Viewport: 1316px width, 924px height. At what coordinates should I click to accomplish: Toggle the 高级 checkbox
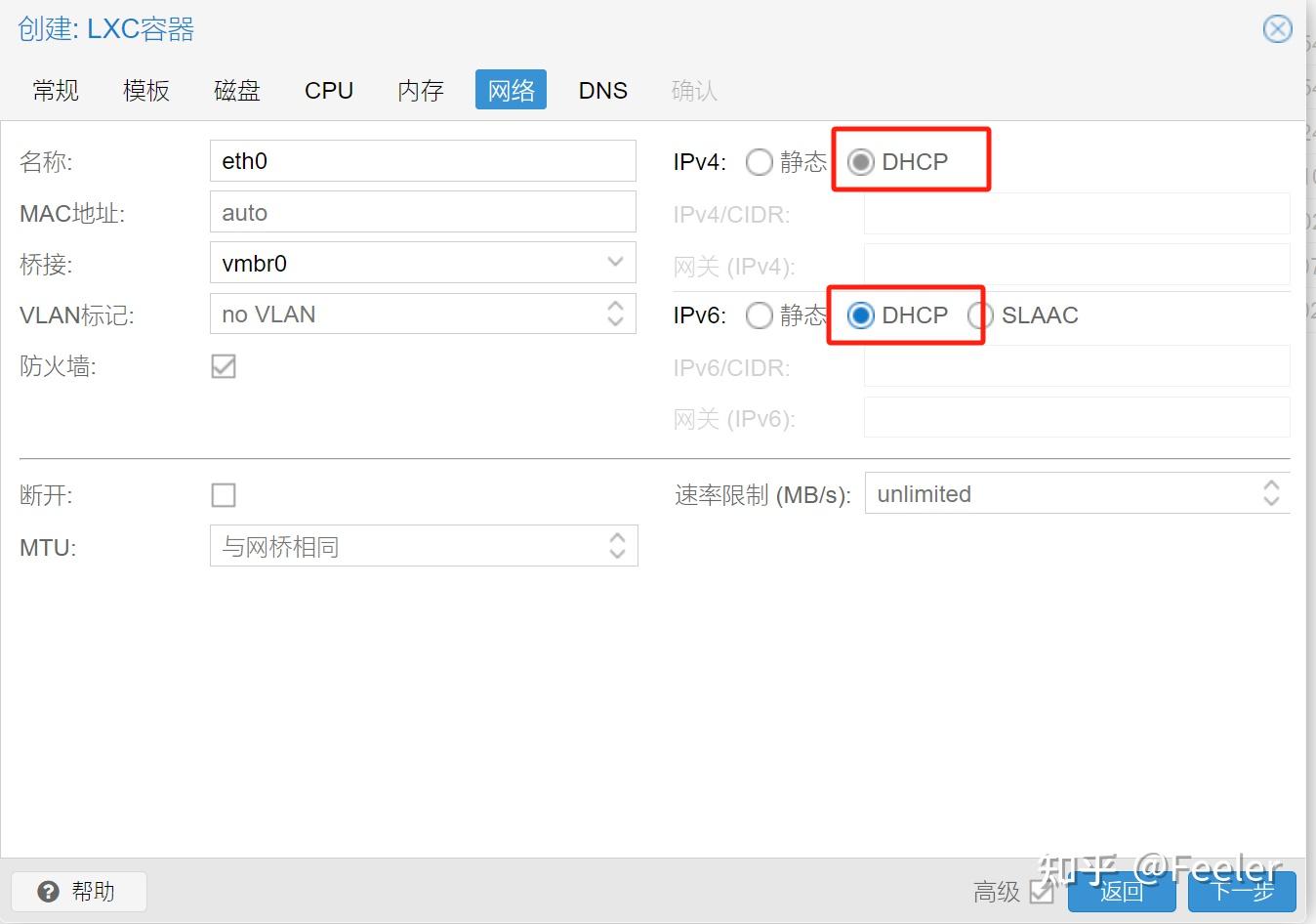(x=1041, y=892)
